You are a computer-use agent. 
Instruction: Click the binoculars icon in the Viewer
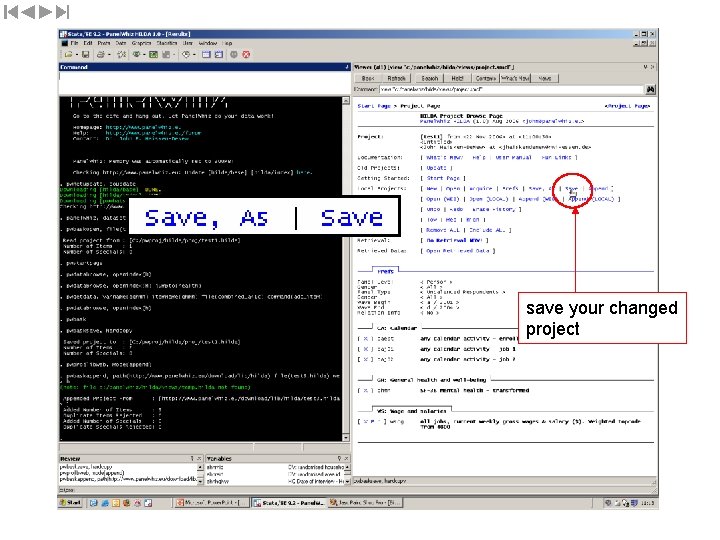650,90
